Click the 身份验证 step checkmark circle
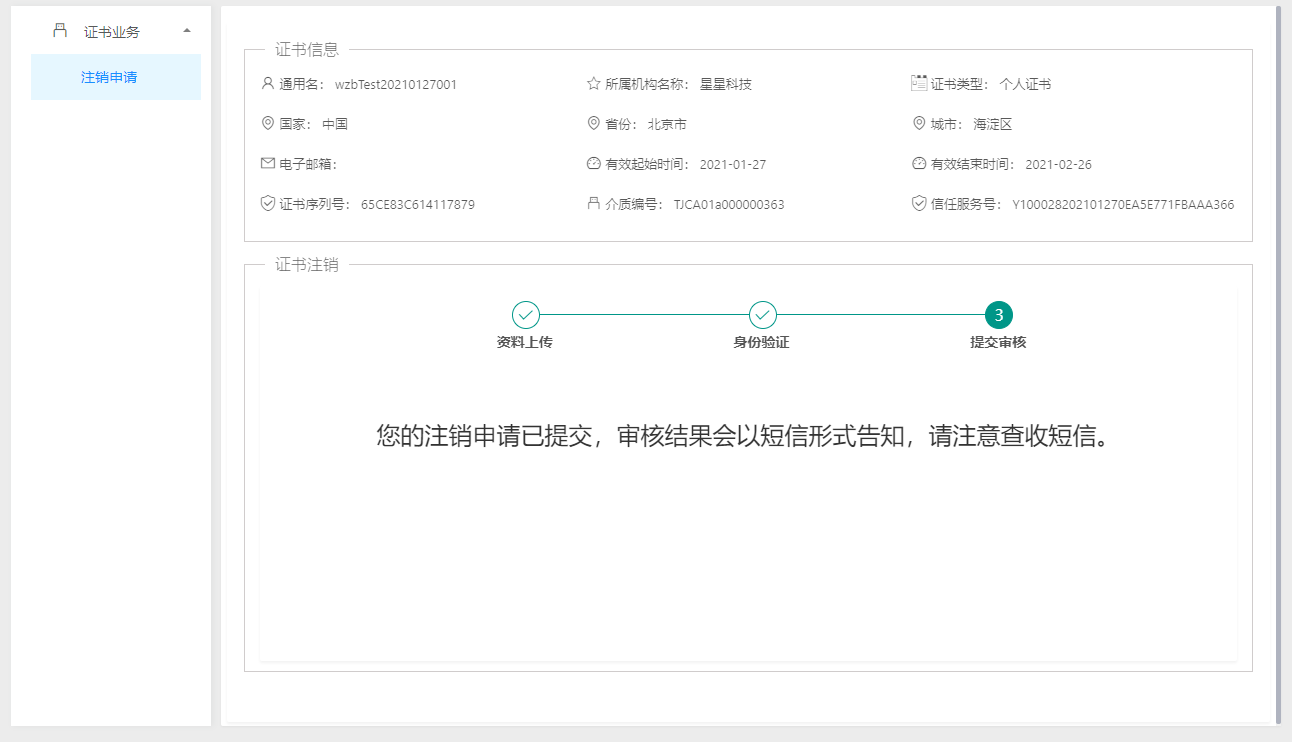The height and width of the screenshot is (742, 1292). pos(763,315)
